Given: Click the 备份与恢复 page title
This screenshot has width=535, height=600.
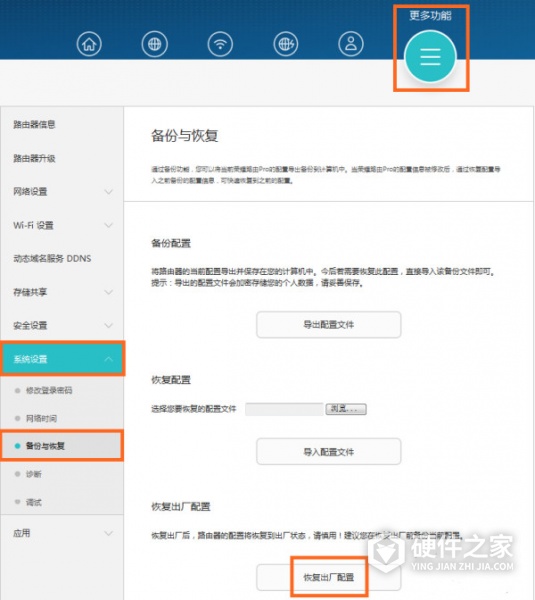Looking at the screenshot, I should [184, 136].
